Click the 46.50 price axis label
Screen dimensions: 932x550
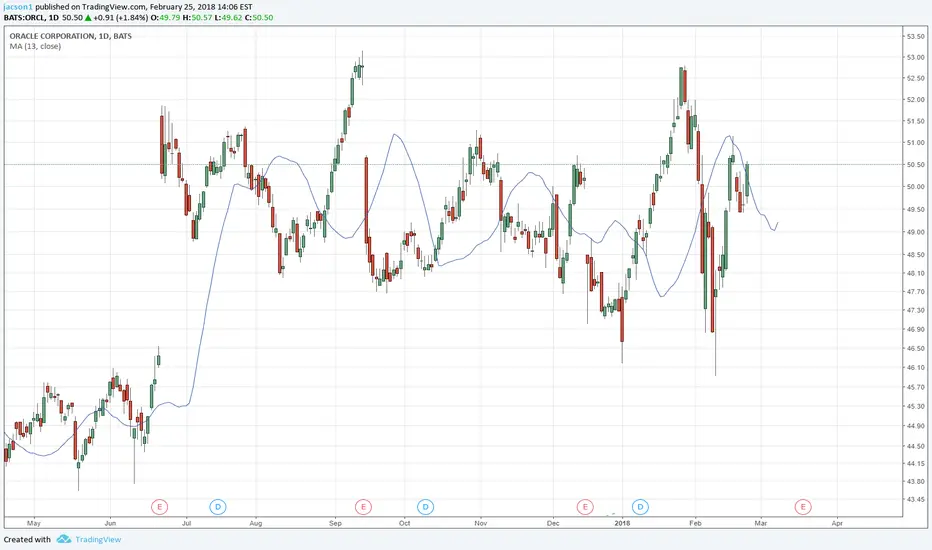(915, 348)
